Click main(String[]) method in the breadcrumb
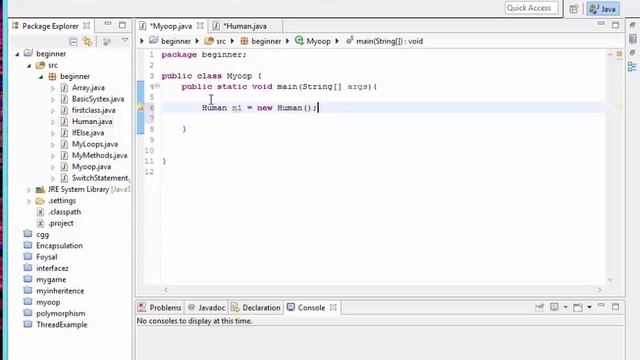This screenshot has height=360, width=640. pos(384,41)
